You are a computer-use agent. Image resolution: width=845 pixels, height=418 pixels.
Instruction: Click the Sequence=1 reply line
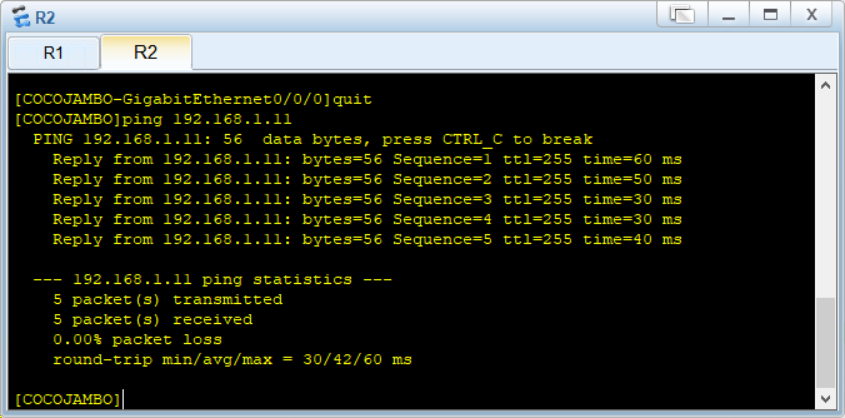[x=367, y=159]
